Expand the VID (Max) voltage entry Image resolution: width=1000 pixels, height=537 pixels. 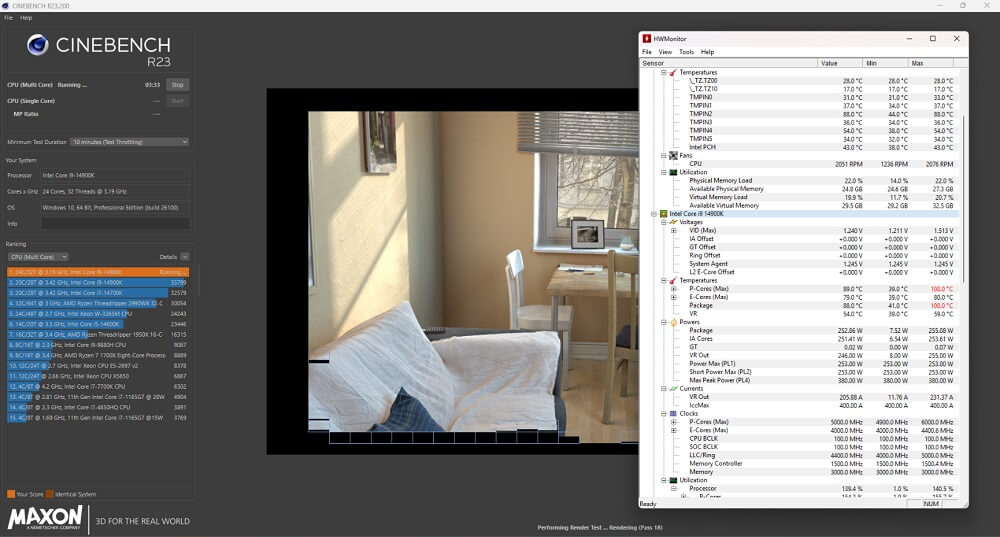pos(674,231)
